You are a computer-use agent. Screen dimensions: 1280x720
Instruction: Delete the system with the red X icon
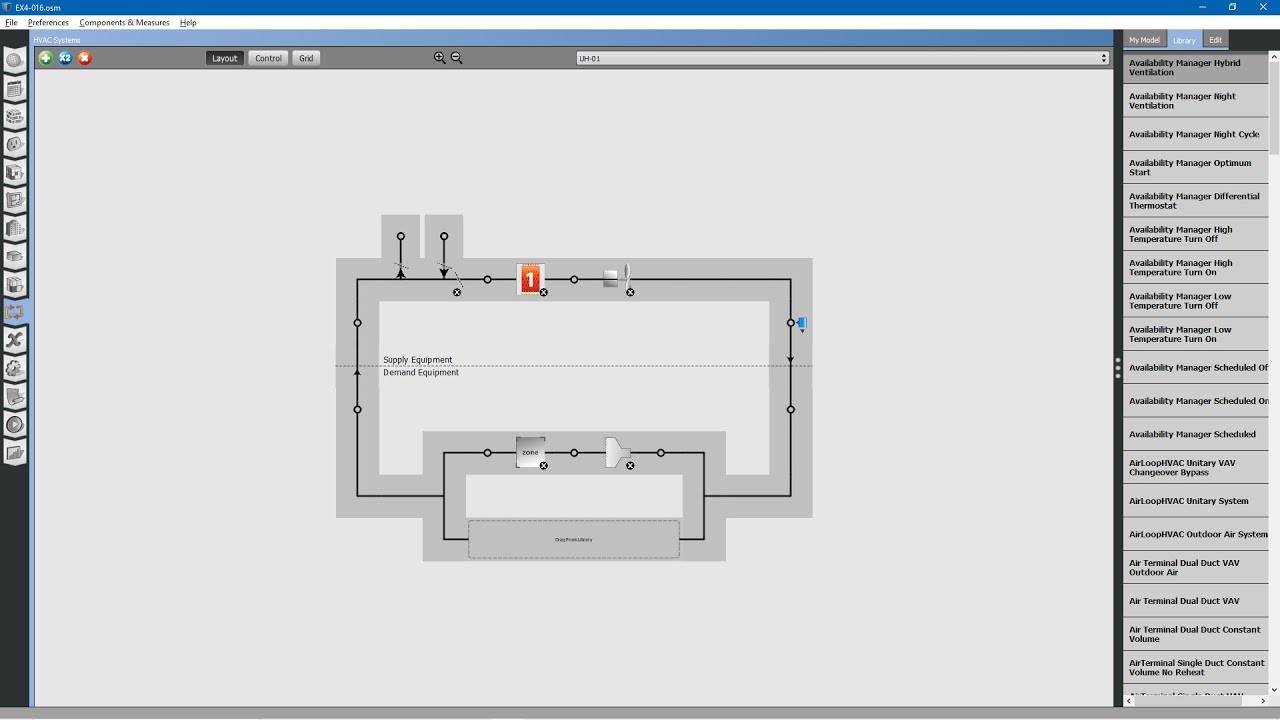[85, 58]
